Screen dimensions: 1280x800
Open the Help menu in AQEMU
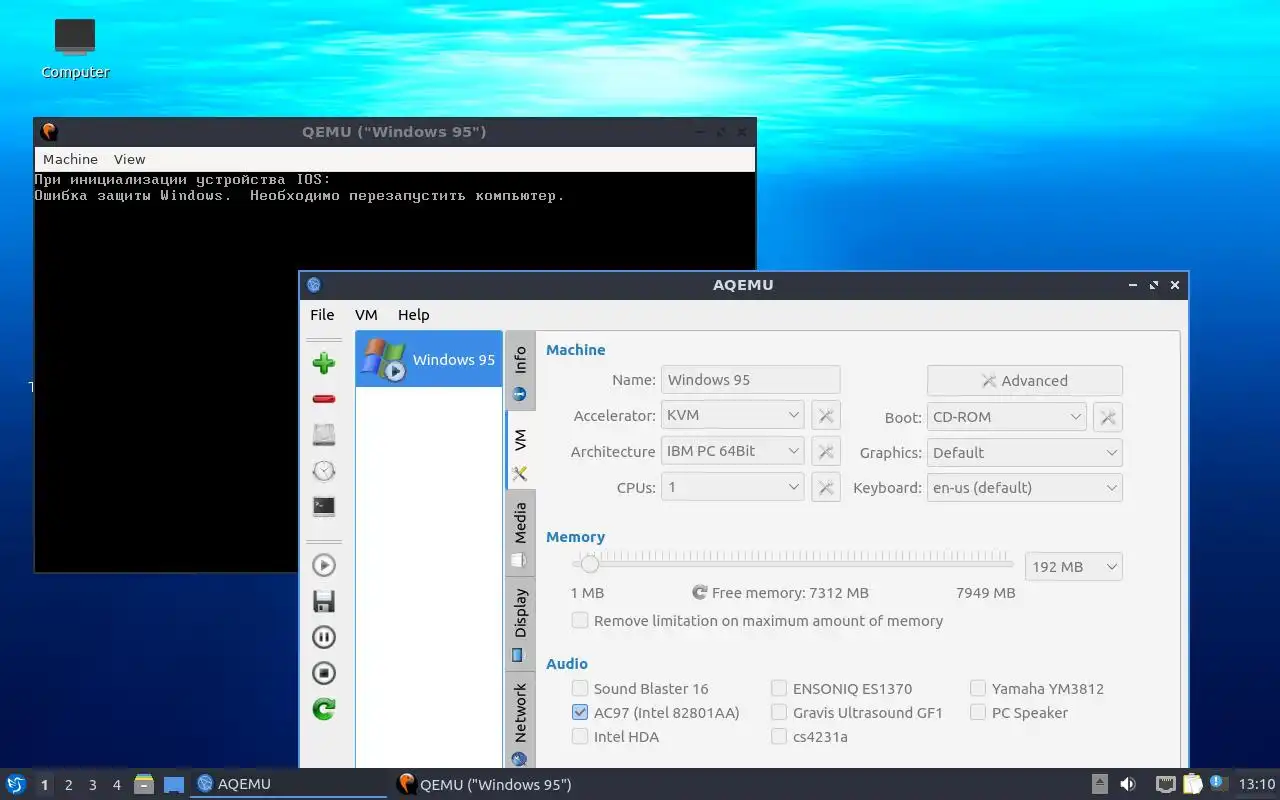(413, 314)
